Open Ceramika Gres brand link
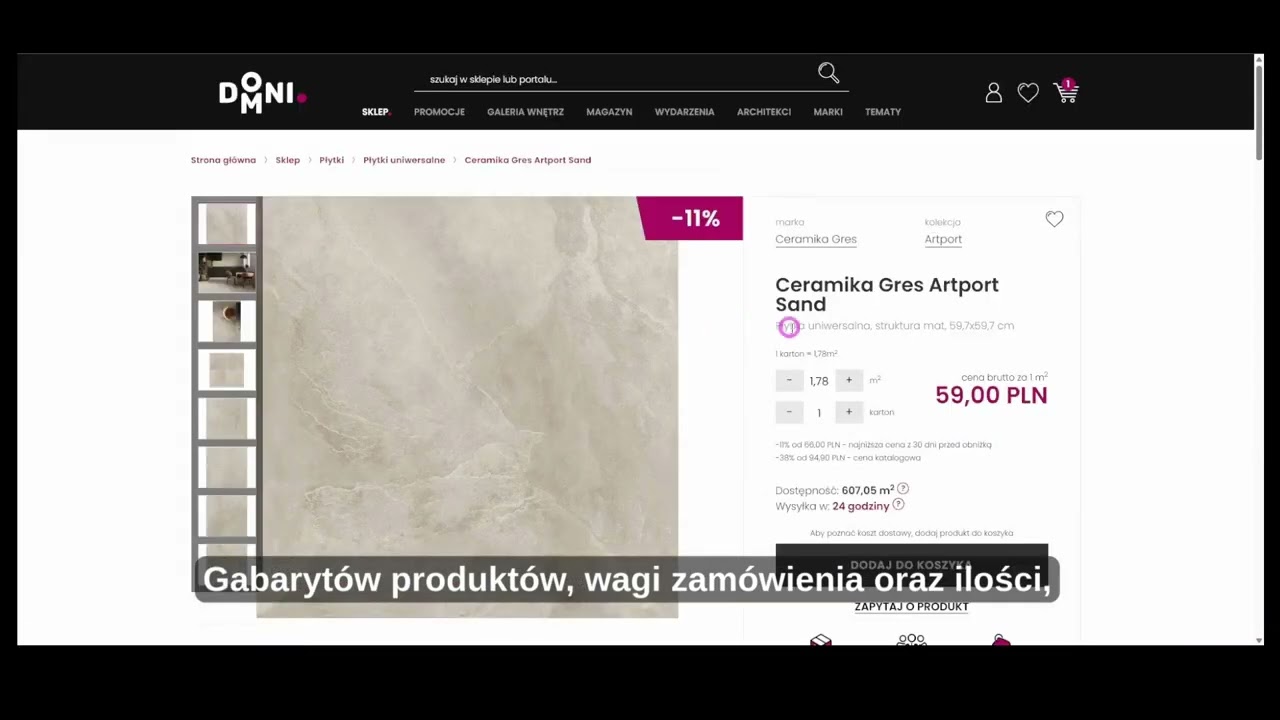 816,239
